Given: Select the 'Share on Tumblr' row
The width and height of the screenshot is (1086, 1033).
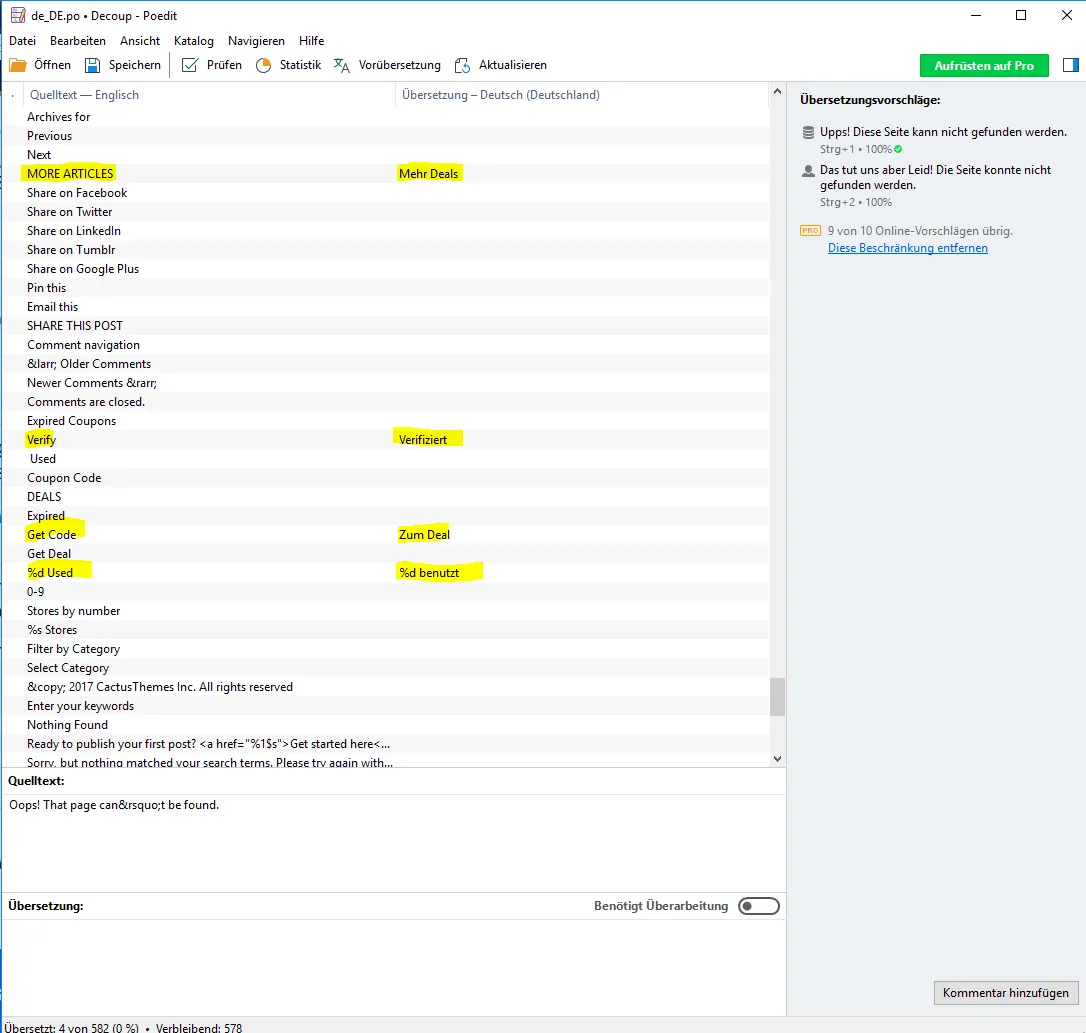Looking at the screenshot, I should [386, 249].
